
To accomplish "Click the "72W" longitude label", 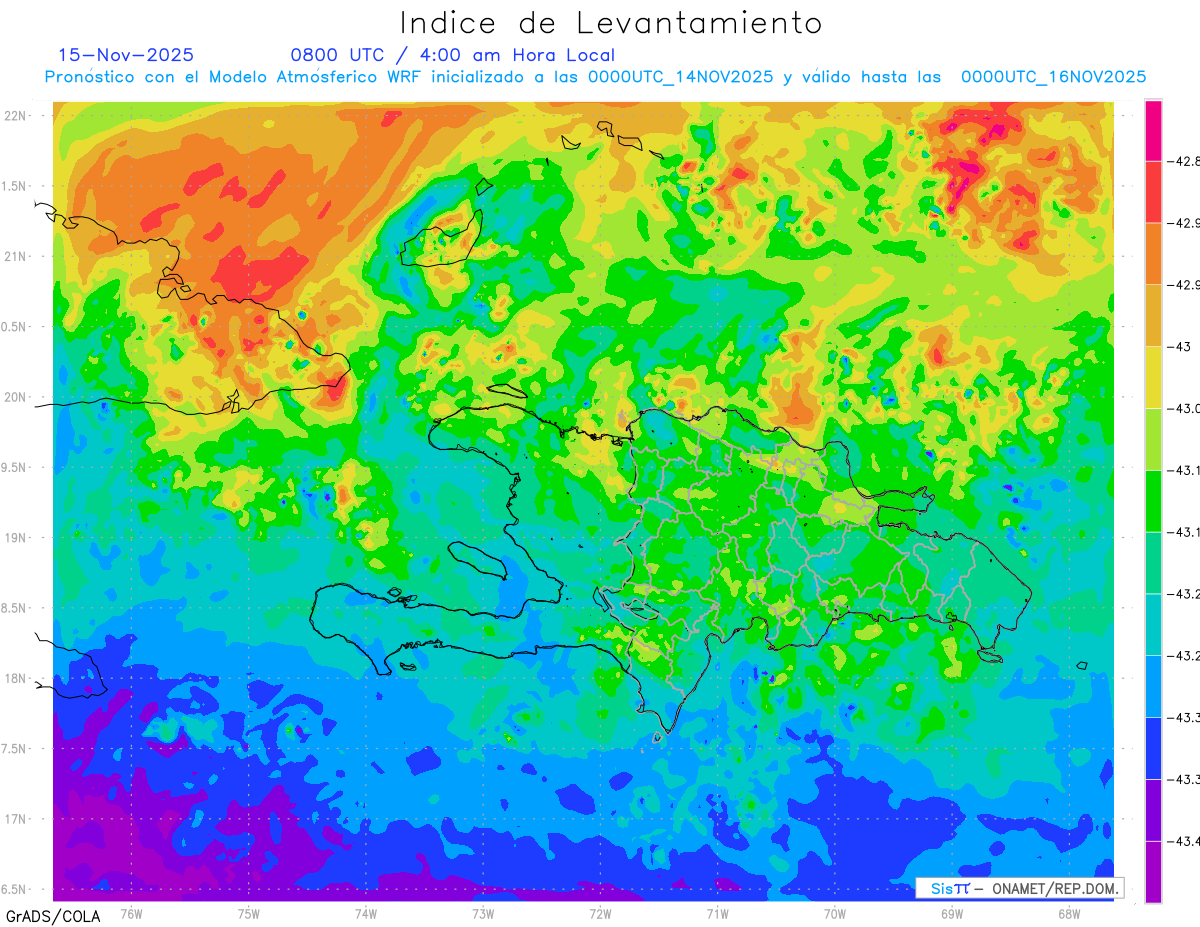I will [x=600, y=913].
